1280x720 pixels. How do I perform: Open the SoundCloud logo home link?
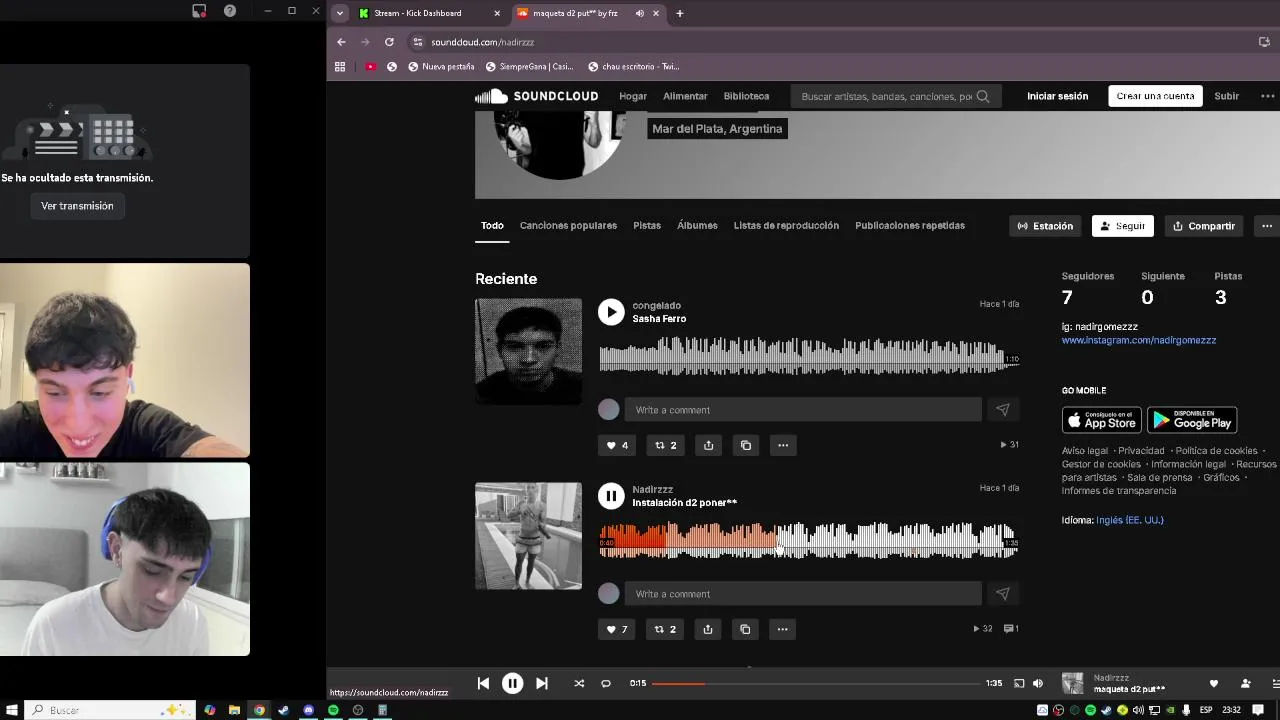pyautogui.click(x=536, y=96)
